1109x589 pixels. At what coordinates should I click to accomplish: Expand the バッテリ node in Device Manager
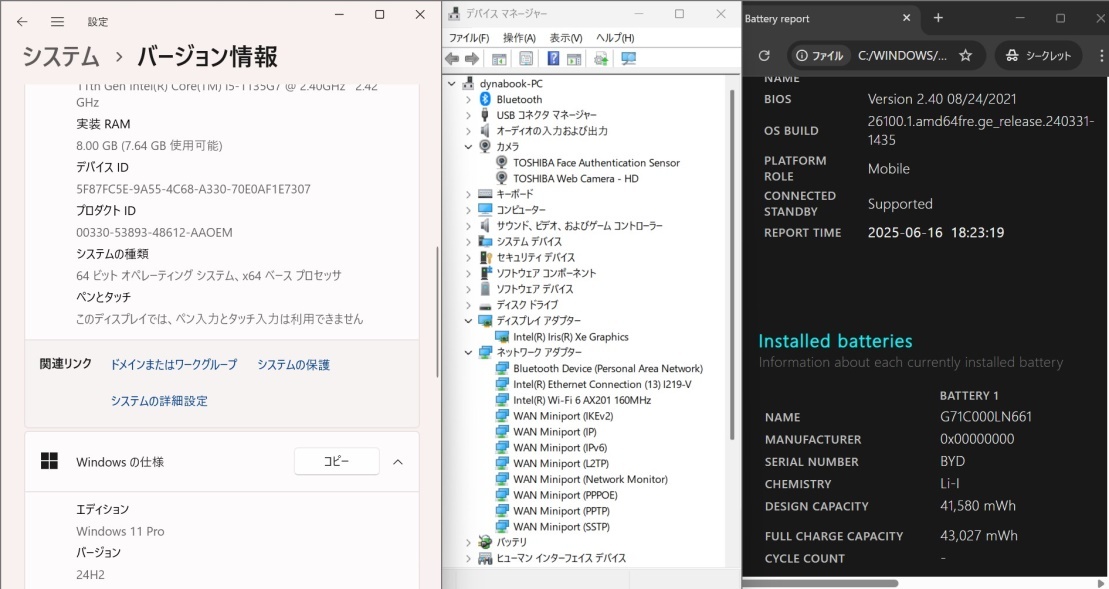[466, 542]
